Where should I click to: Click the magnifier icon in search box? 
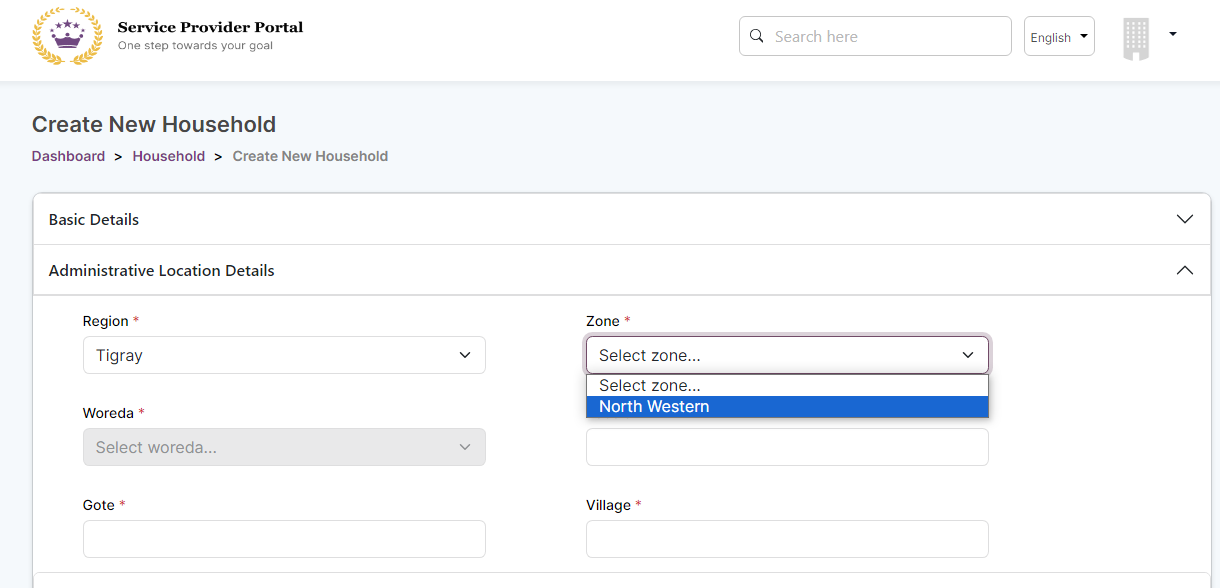click(756, 36)
